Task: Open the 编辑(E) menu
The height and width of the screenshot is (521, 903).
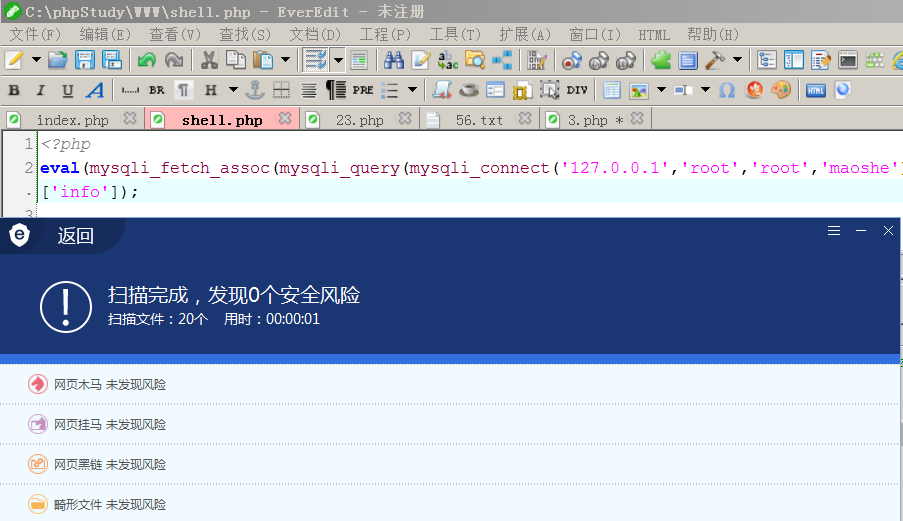Action: point(105,35)
